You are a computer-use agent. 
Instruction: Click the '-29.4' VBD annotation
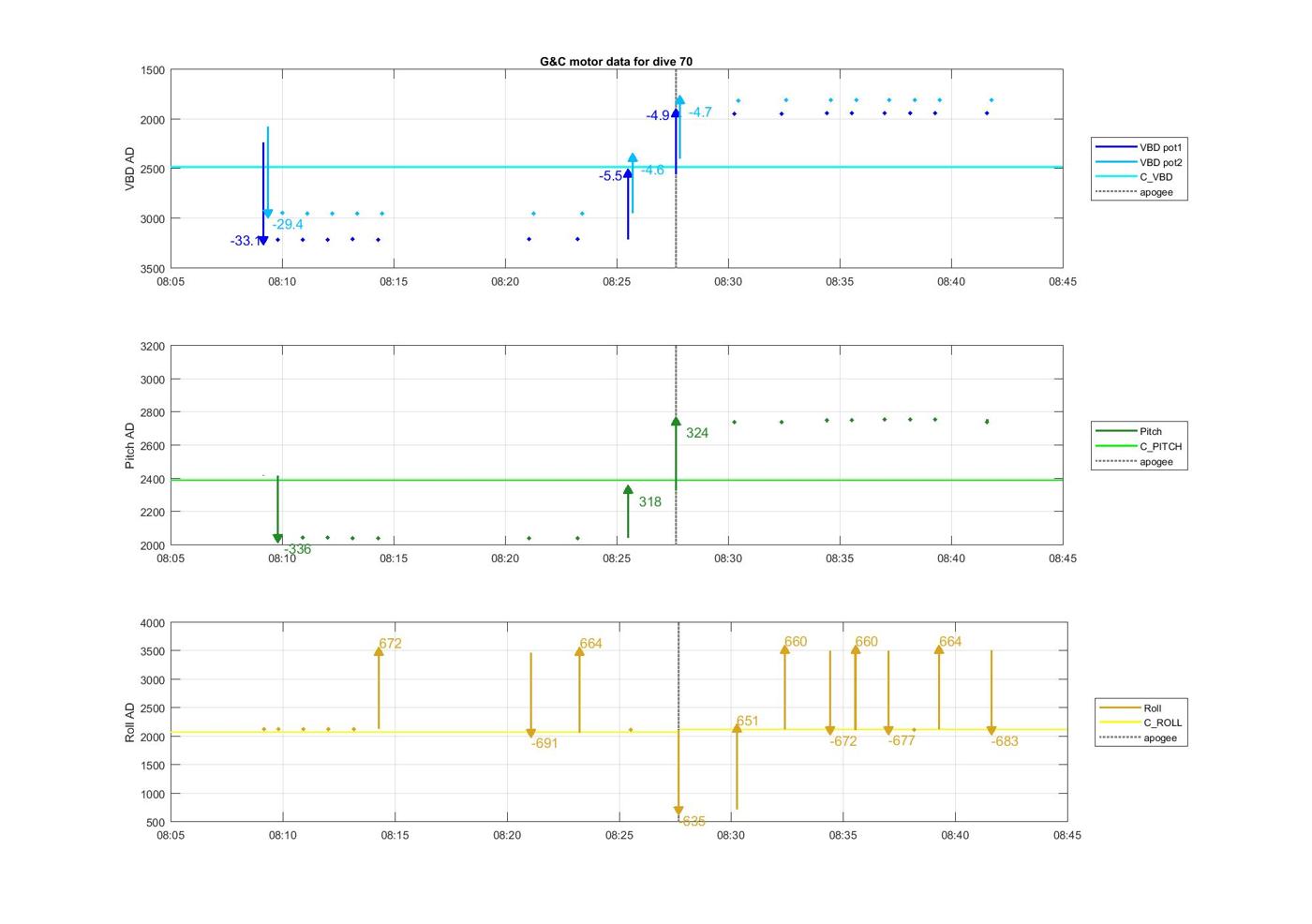click(288, 224)
